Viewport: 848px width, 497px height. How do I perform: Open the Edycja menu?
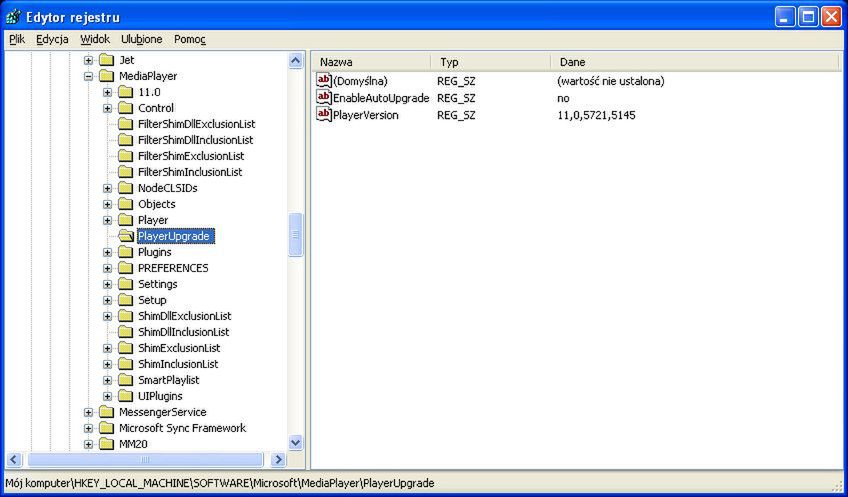click(x=52, y=39)
